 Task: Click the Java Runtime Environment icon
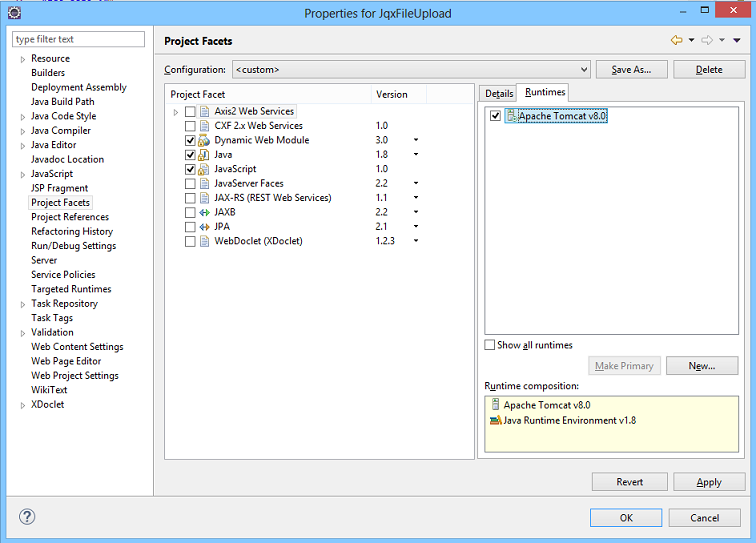496,421
